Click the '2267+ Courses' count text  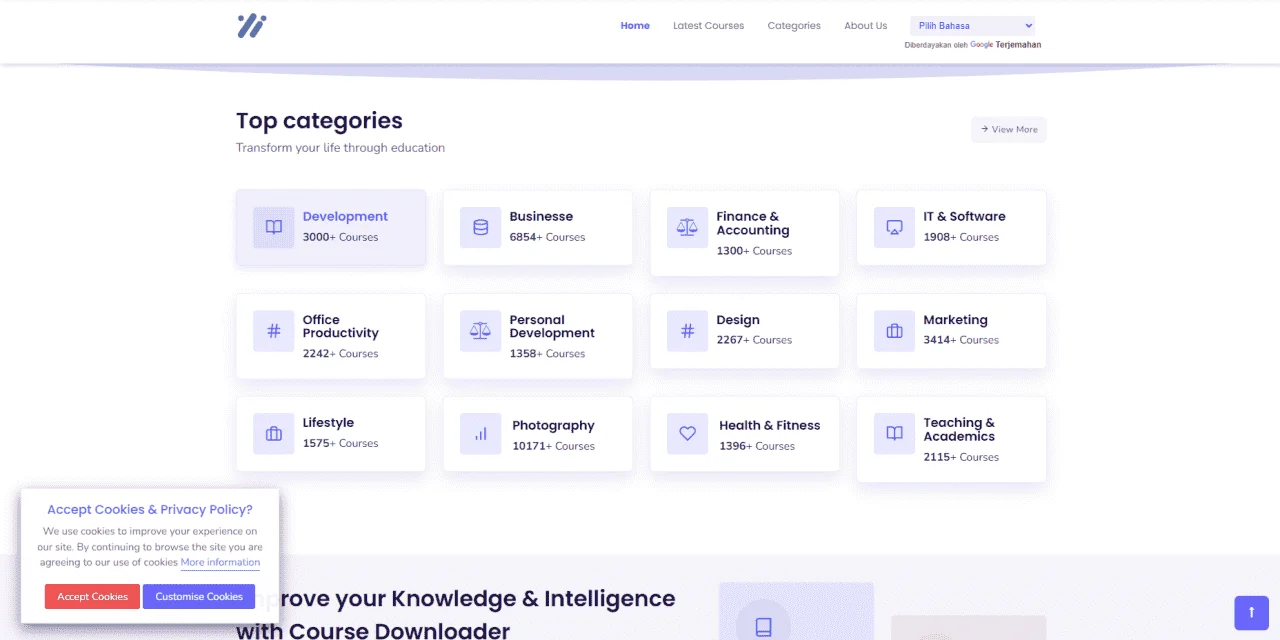point(754,341)
